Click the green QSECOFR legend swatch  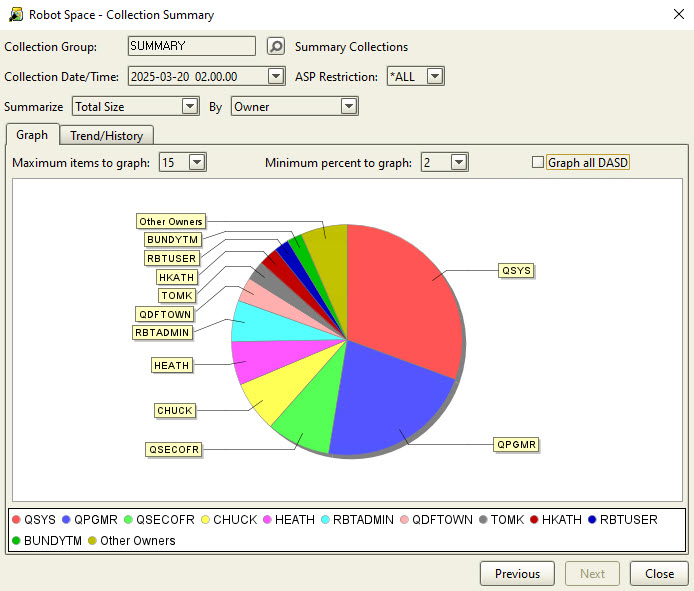click(128, 520)
